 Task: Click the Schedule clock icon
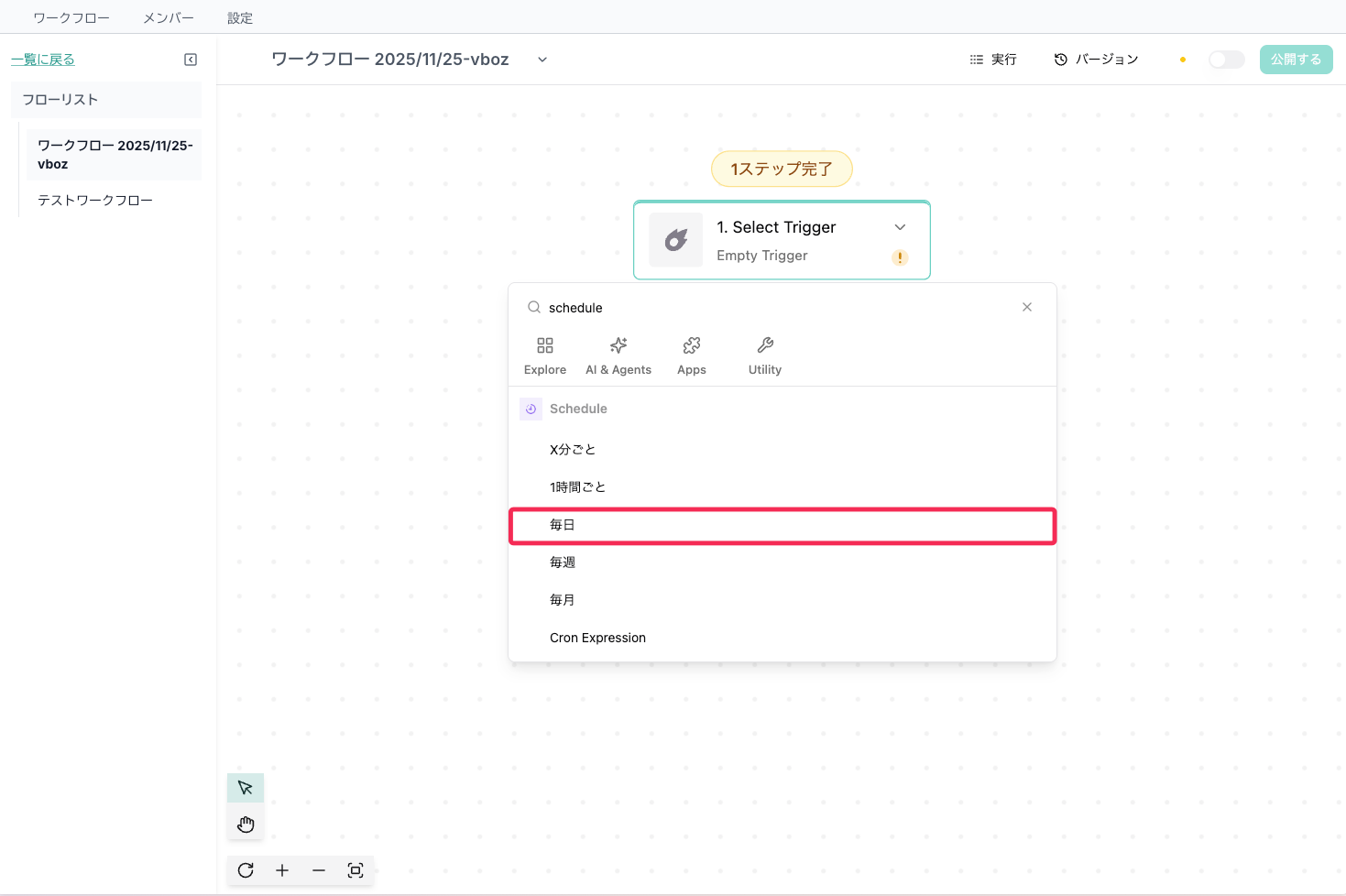(x=531, y=409)
